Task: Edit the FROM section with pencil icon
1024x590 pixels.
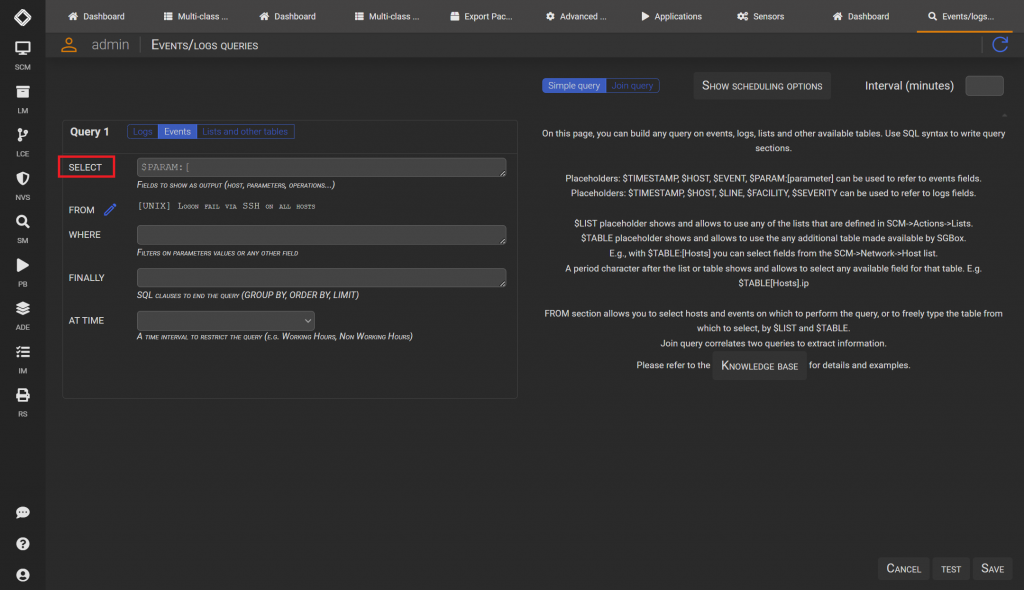Action: [x=110, y=209]
